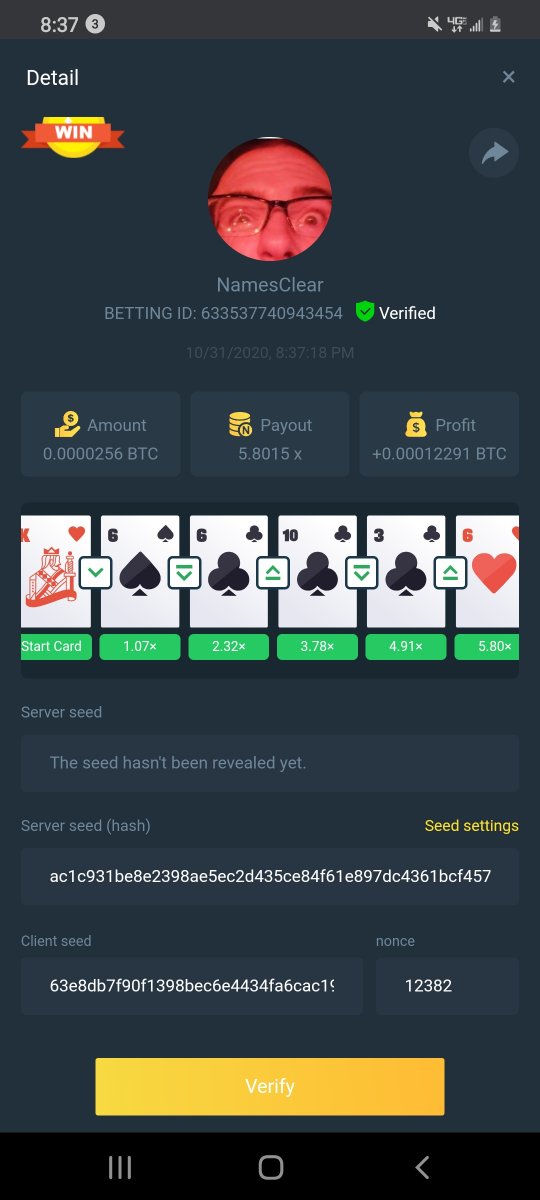Image resolution: width=540 pixels, height=1200 pixels.
Task: Tap the double-up arrow after 3 of clubs
Action: coord(451,573)
